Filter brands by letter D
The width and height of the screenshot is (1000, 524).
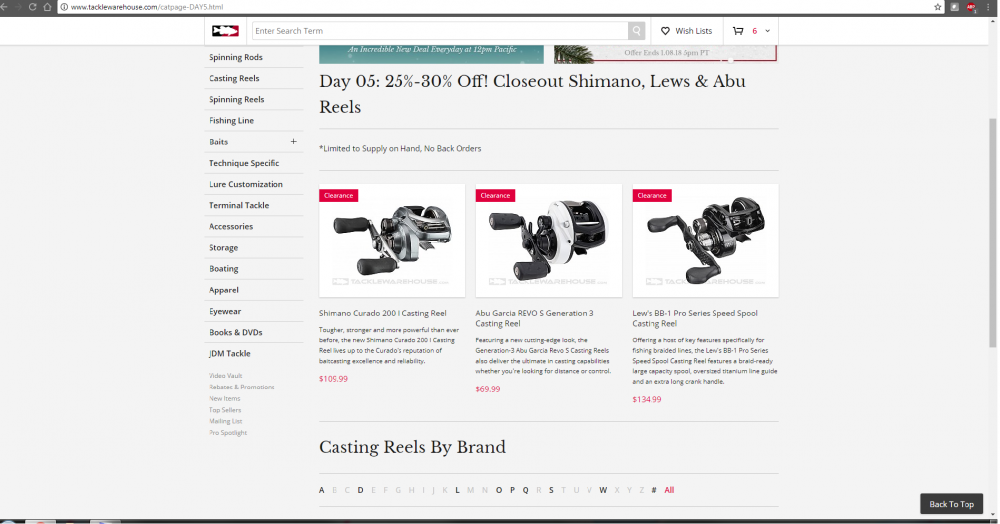pos(360,490)
